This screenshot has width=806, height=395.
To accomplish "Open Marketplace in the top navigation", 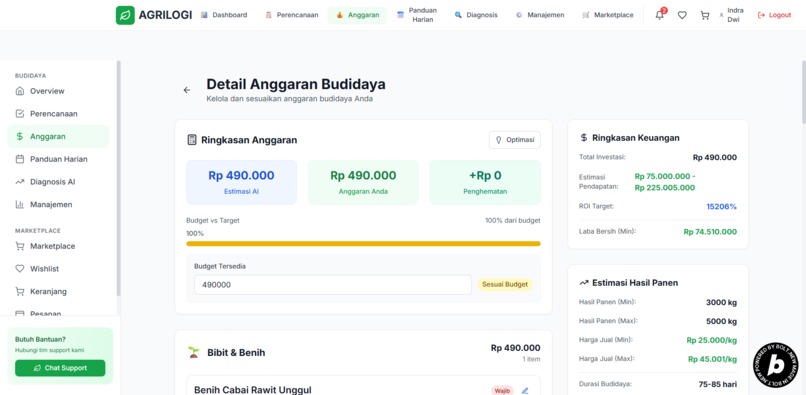I will [x=608, y=15].
